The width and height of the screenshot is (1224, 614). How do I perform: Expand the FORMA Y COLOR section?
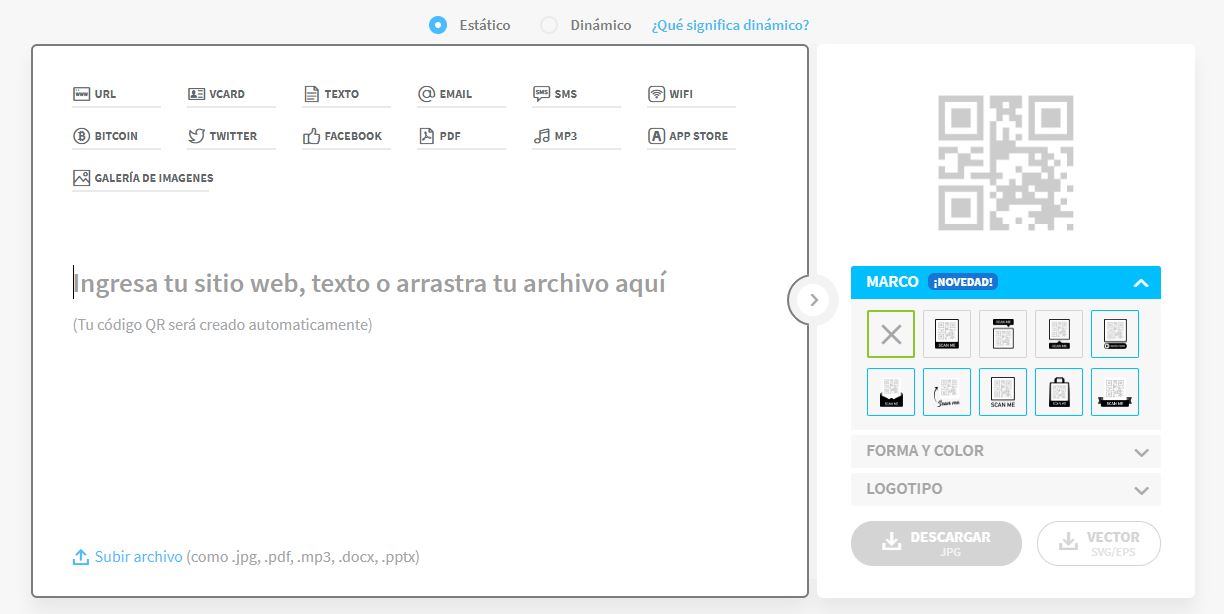coord(1006,451)
